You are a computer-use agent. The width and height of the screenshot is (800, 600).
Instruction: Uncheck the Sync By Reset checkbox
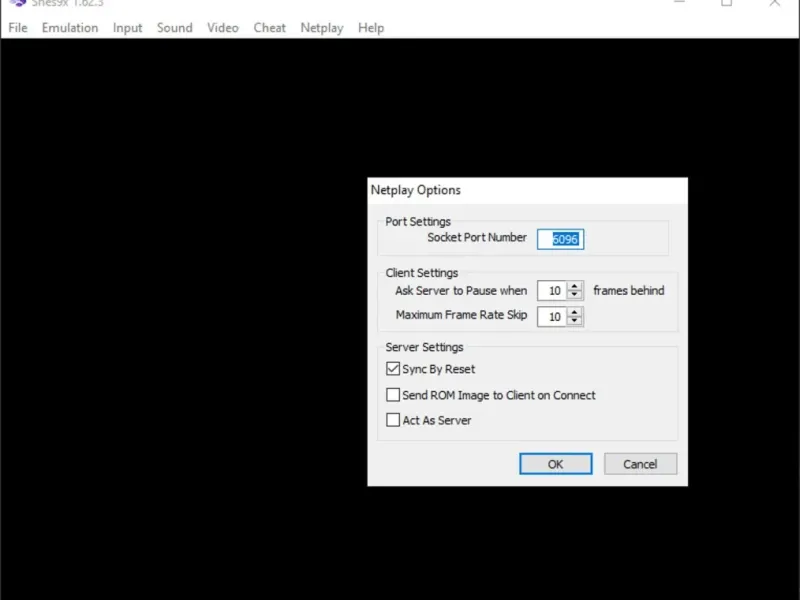coord(393,368)
